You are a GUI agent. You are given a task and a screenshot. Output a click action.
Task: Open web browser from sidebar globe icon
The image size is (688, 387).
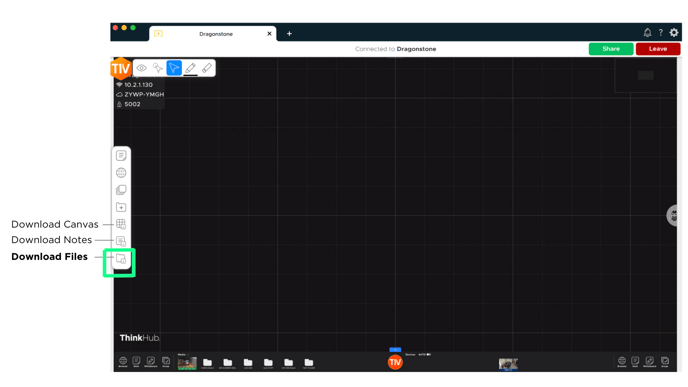[x=121, y=173]
